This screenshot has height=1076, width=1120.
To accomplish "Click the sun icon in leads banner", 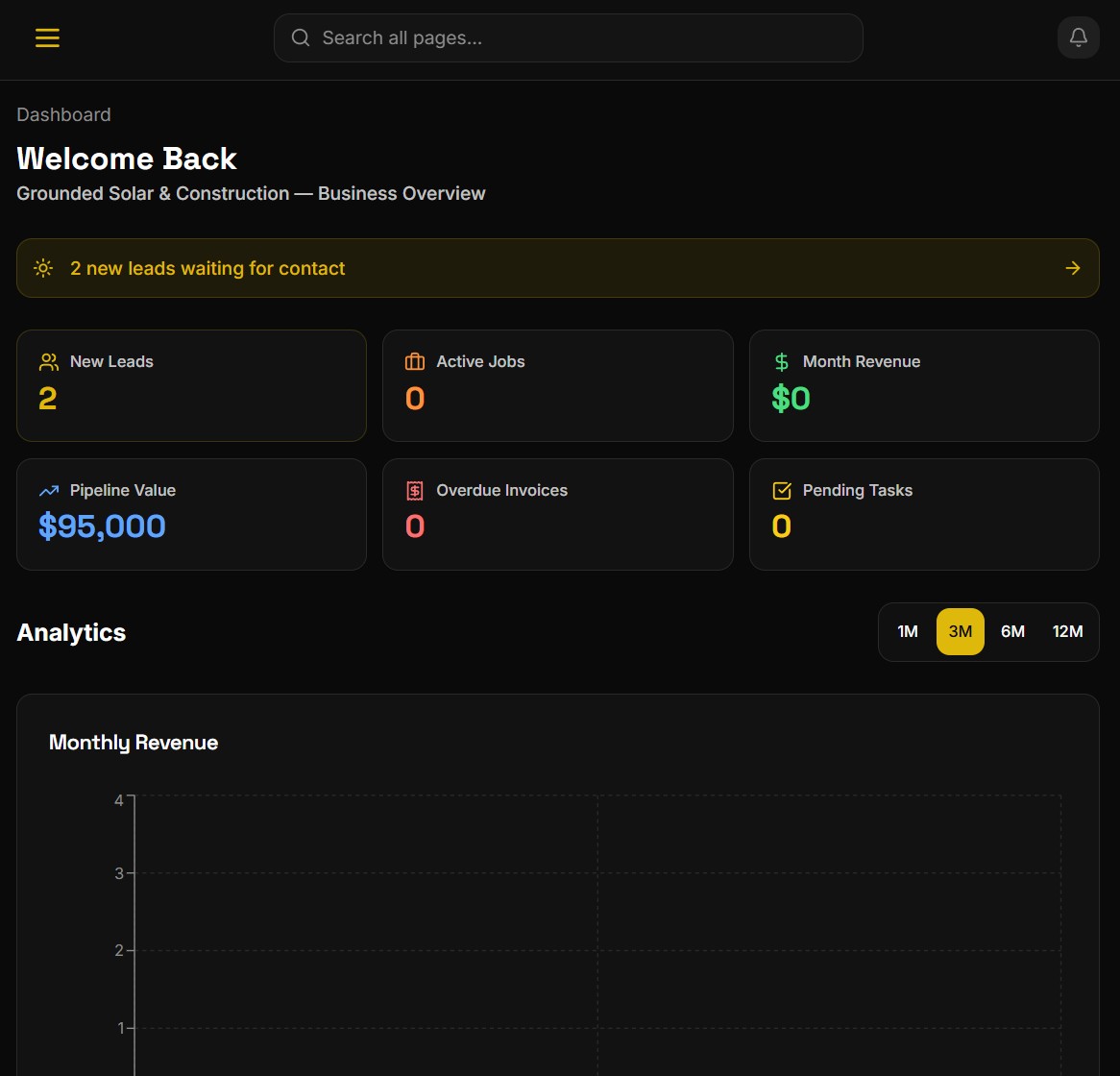I will (43, 268).
